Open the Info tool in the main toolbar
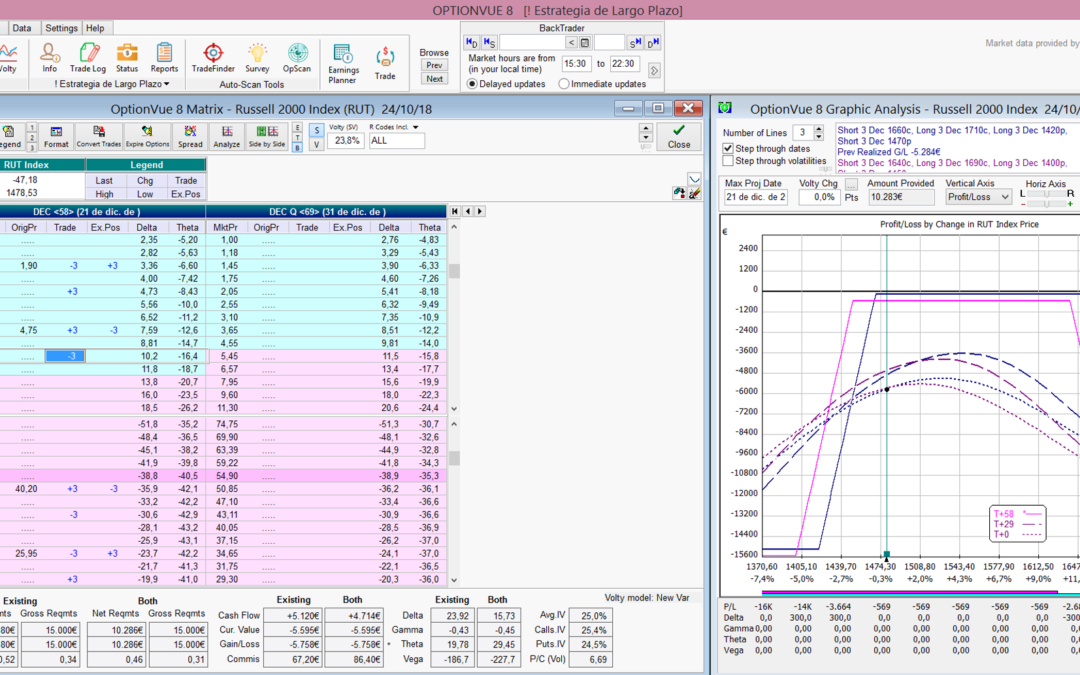This screenshot has height=675, width=1080. coord(49,58)
